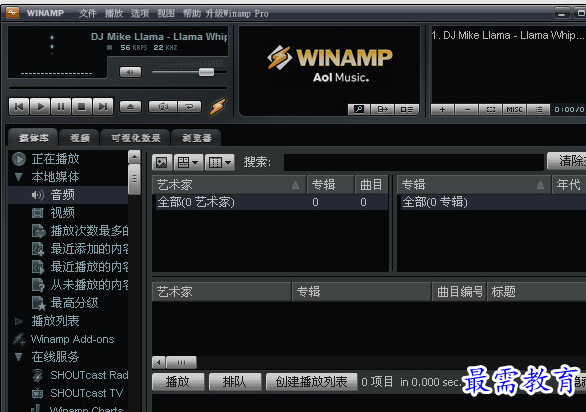Open the 播放 menu

114,13
